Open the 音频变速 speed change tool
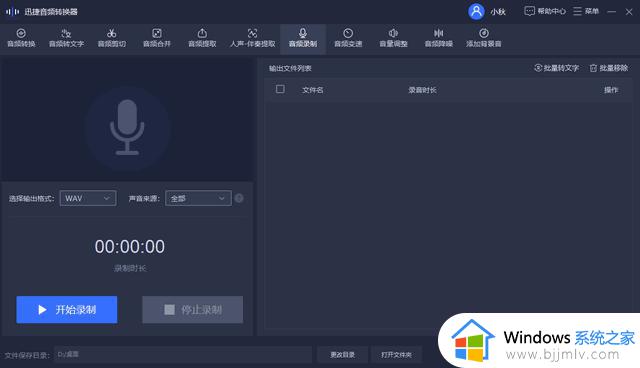Image resolution: width=640 pixels, height=368 pixels. pyautogui.click(x=348, y=38)
